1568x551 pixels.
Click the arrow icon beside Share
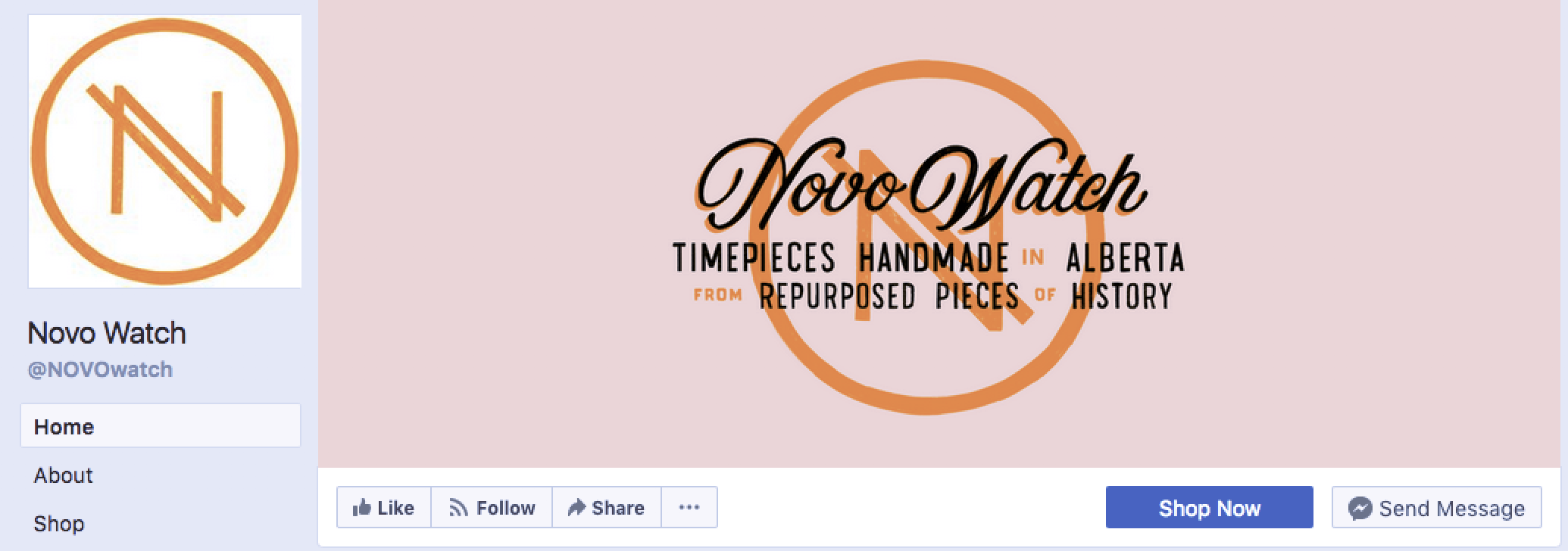point(576,507)
